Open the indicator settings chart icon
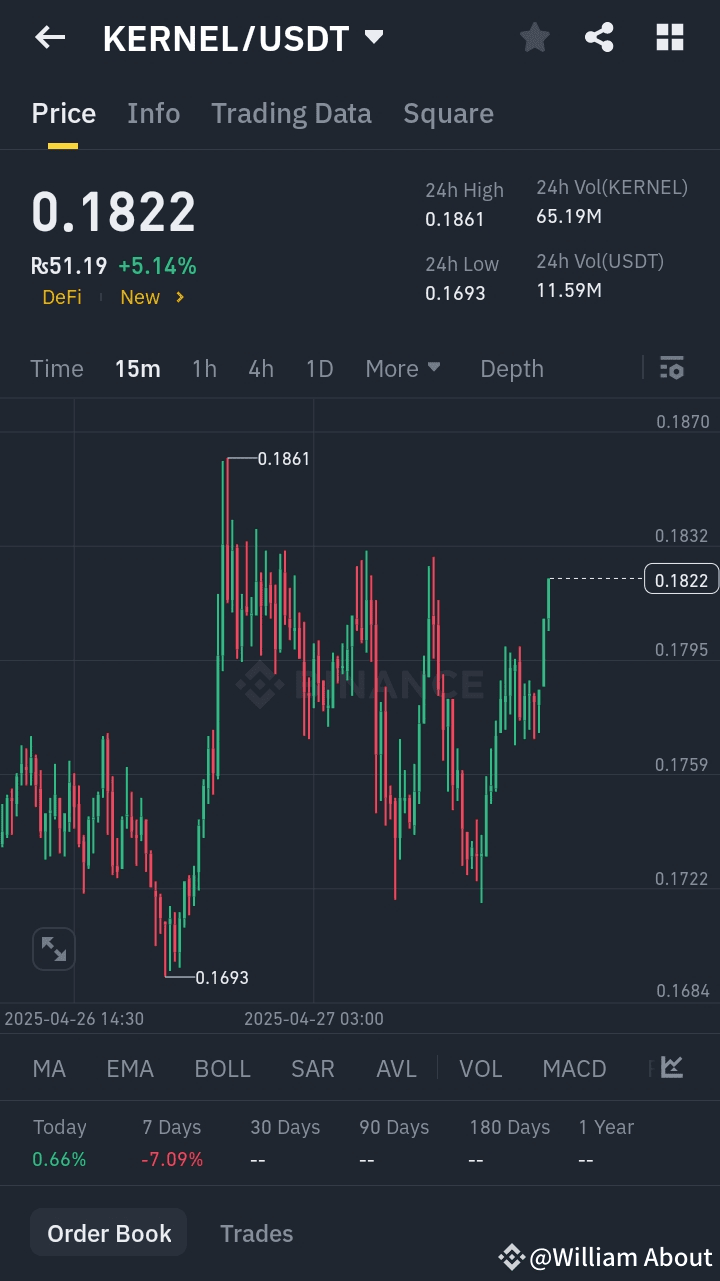Image resolution: width=720 pixels, height=1281 pixels. click(672, 1068)
